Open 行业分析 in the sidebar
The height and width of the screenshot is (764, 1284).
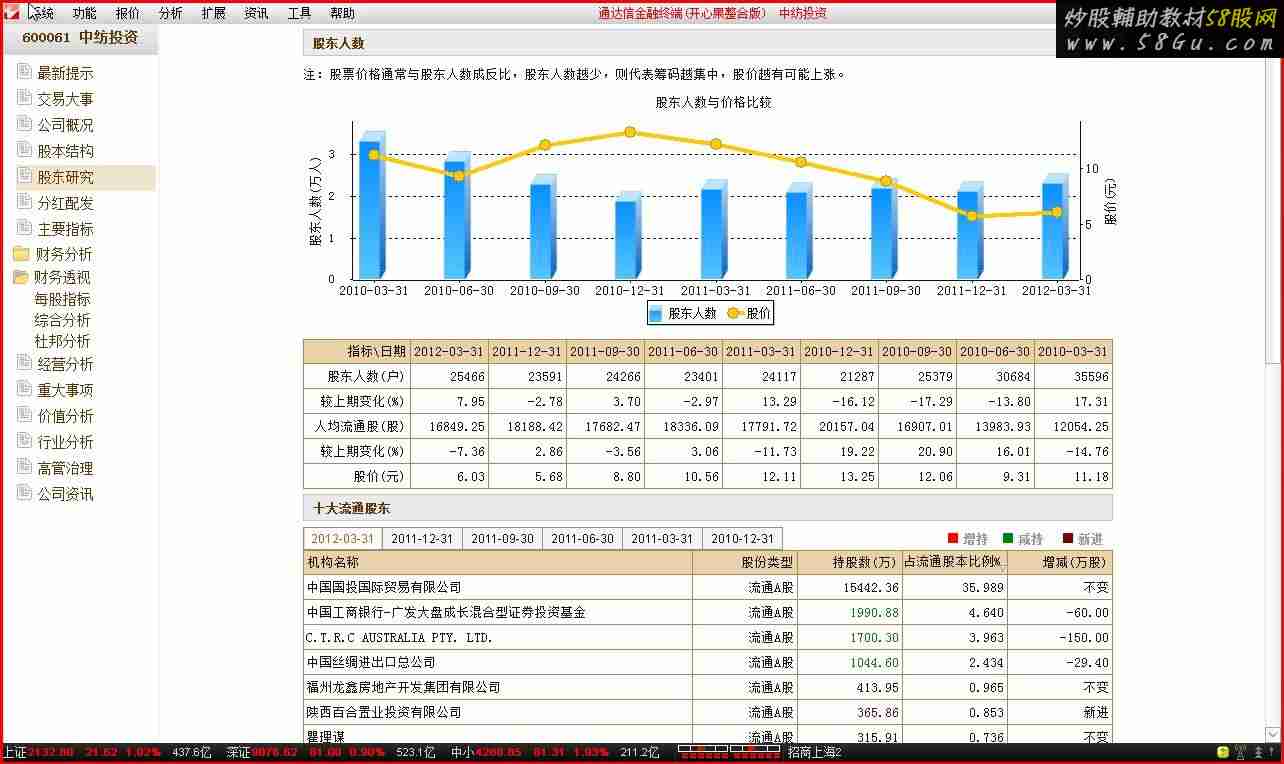[x=66, y=442]
